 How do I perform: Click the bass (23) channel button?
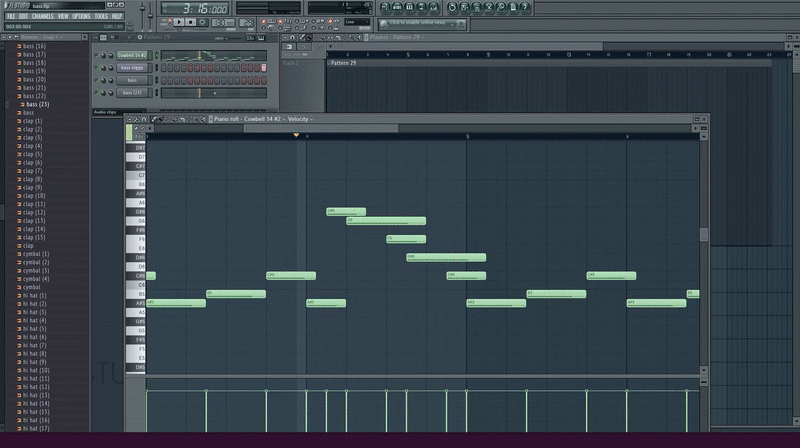click(132, 93)
